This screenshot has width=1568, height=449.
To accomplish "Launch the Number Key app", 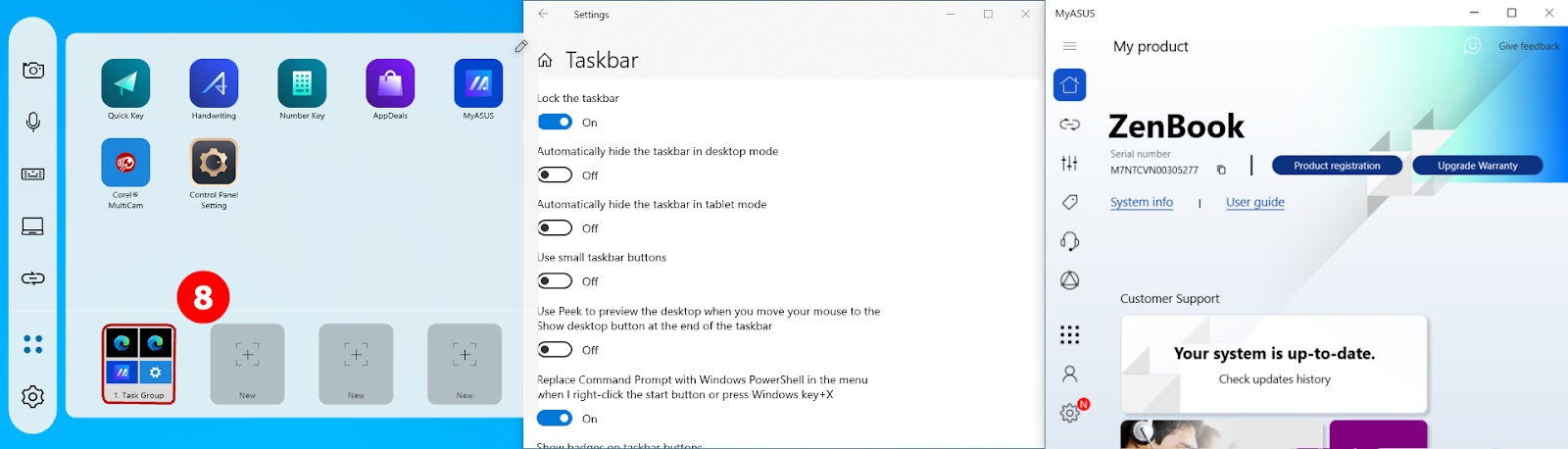I will tap(302, 83).
